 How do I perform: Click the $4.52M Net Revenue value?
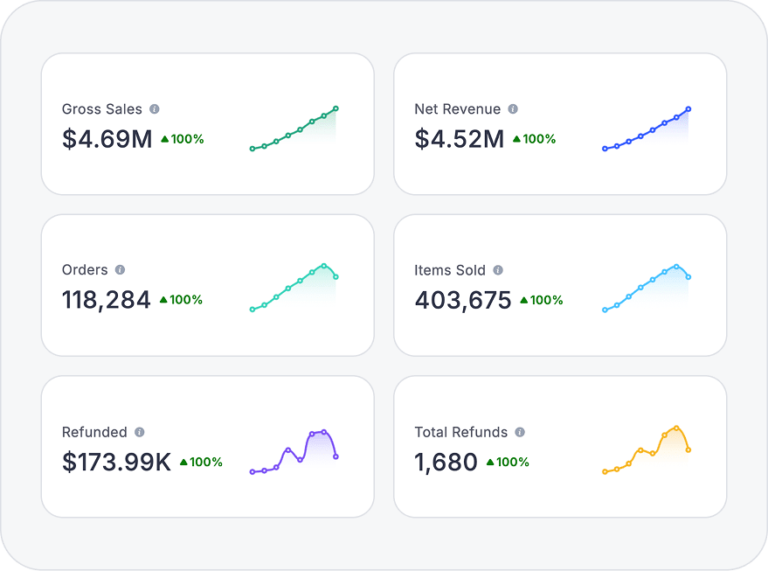click(459, 139)
